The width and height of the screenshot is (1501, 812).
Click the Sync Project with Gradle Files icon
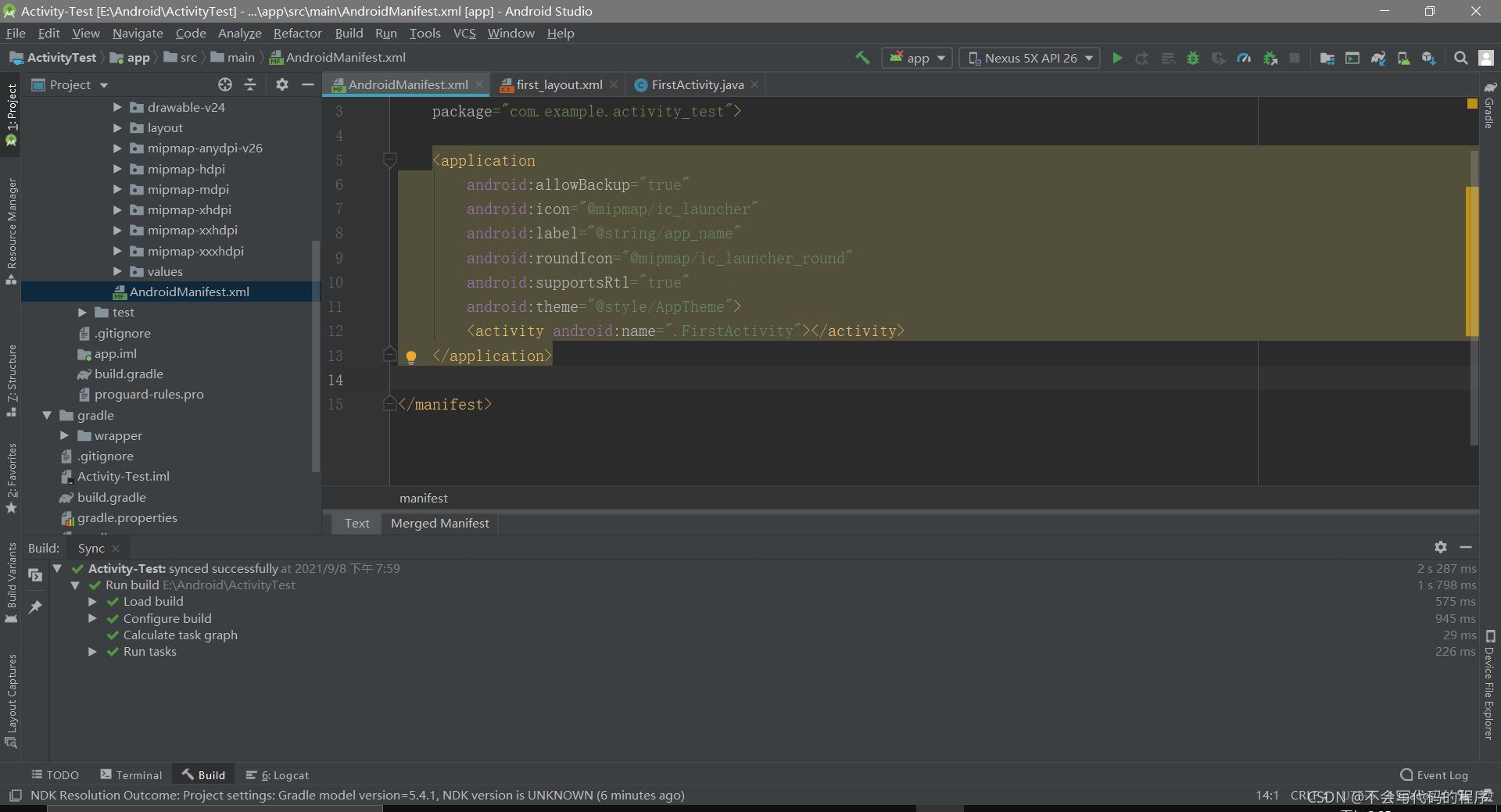[x=1378, y=58]
